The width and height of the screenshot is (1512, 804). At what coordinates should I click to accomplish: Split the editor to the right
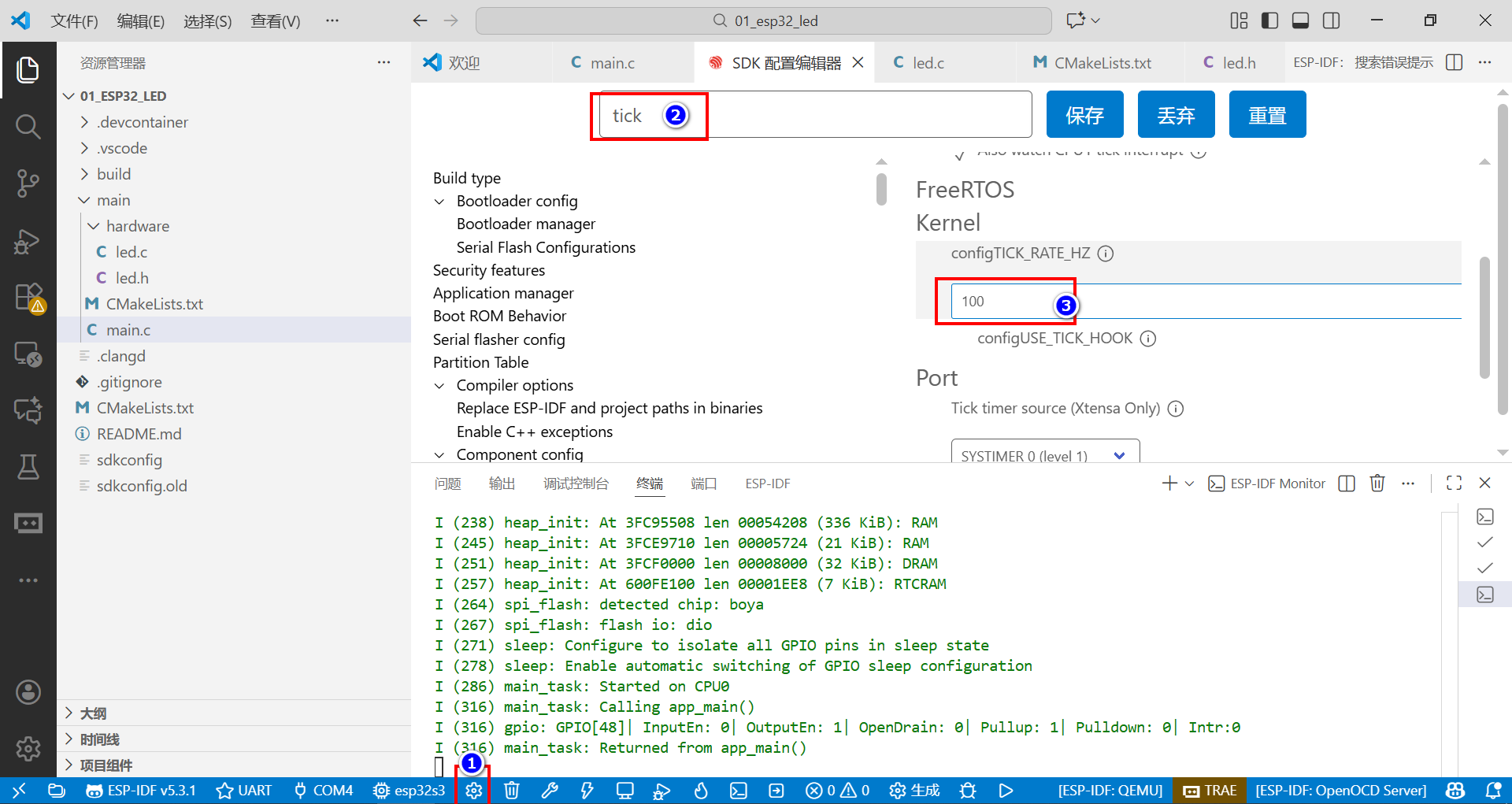click(1455, 62)
